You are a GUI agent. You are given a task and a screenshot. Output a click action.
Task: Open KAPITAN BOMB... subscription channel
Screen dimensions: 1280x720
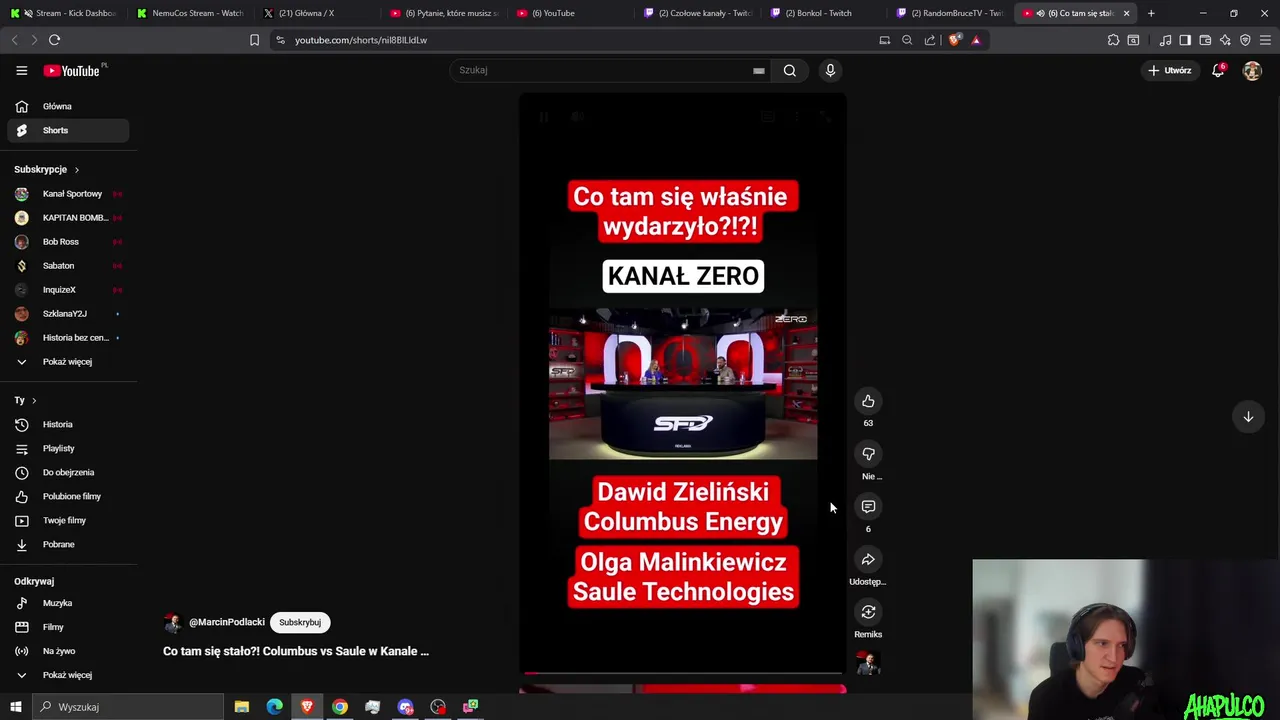click(68, 218)
